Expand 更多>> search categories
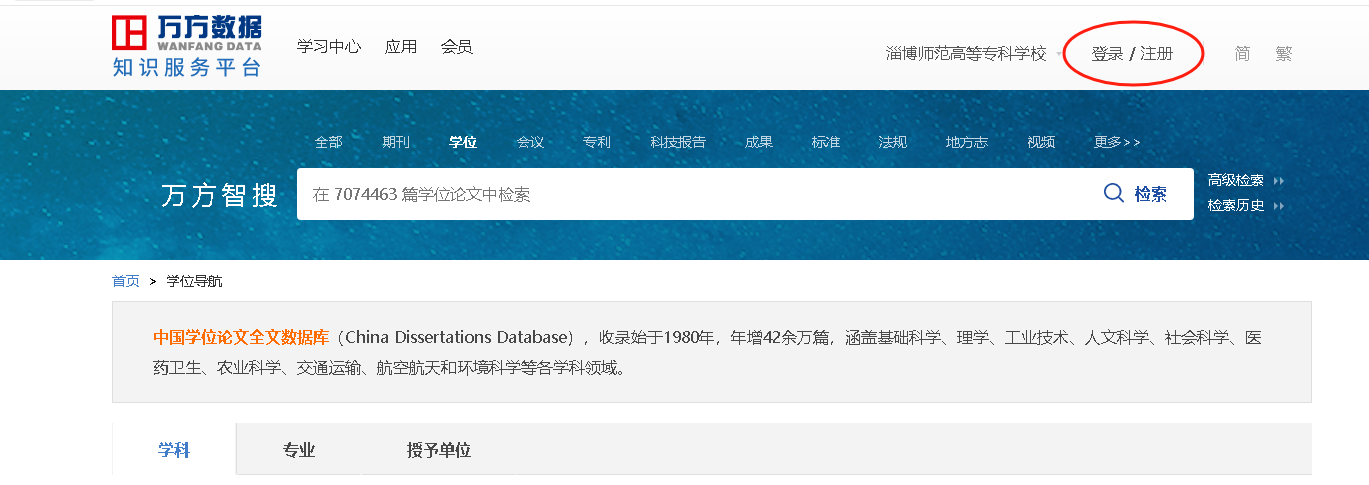The image size is (1369, 485). 1117,142
